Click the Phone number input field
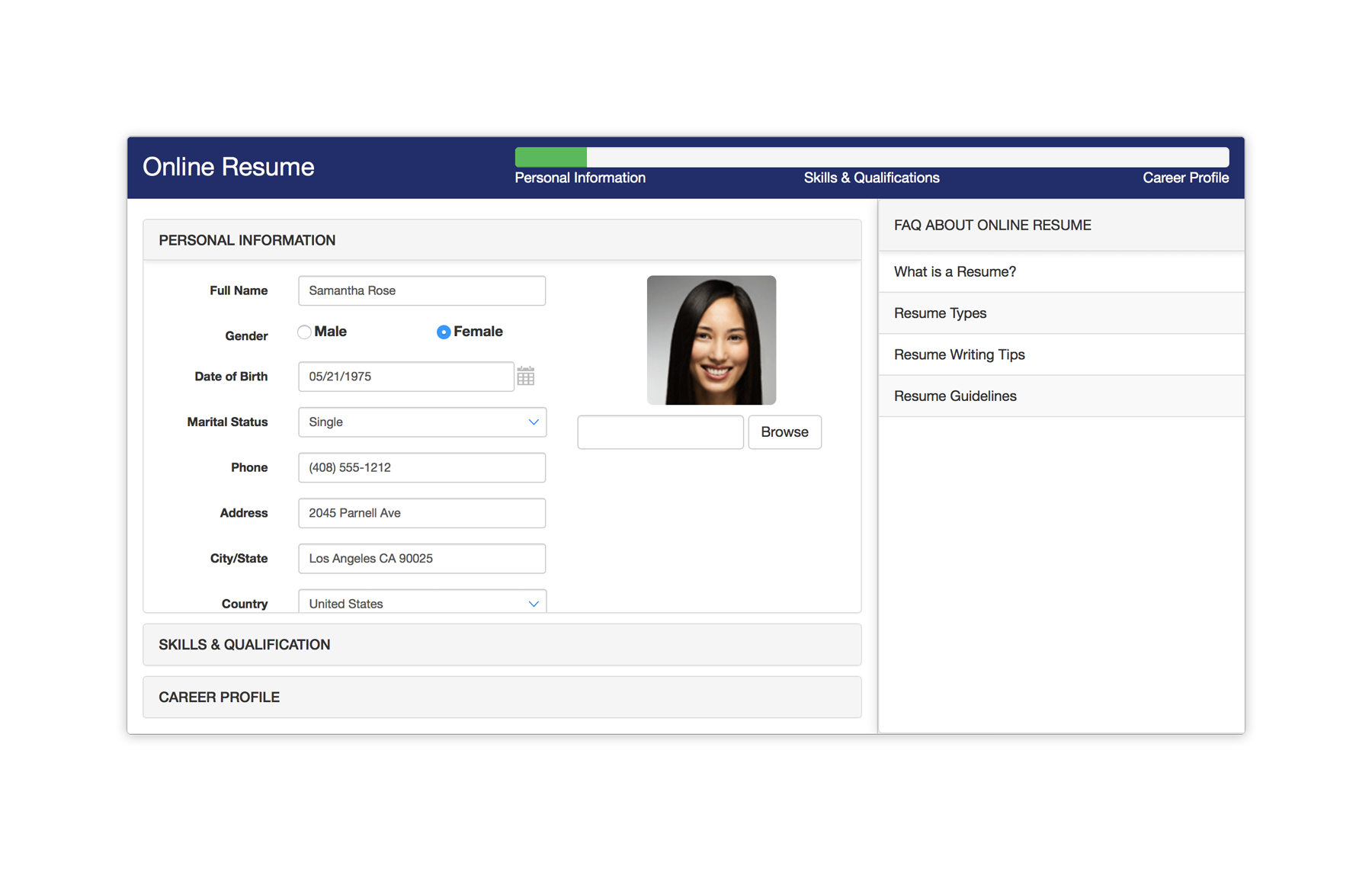Image resolution: width=1372 pixels, height=869 pixels. click(422, 468)
